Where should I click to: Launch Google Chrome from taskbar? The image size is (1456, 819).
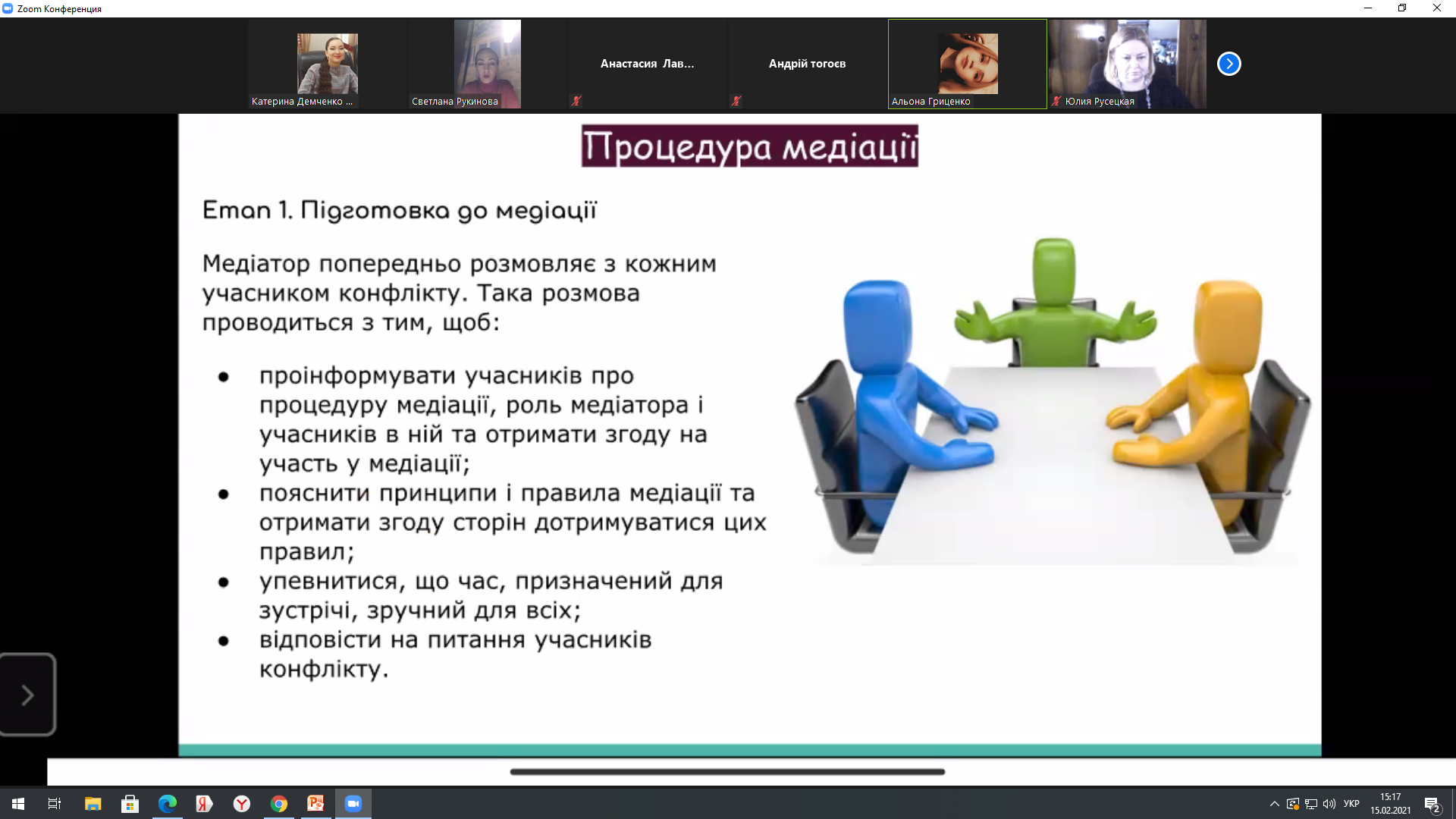coord(279,804)
